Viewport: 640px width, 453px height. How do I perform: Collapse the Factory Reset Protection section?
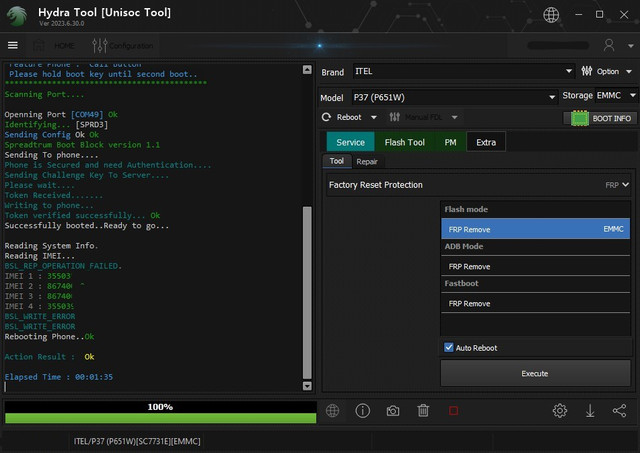[x=625, y=185]
